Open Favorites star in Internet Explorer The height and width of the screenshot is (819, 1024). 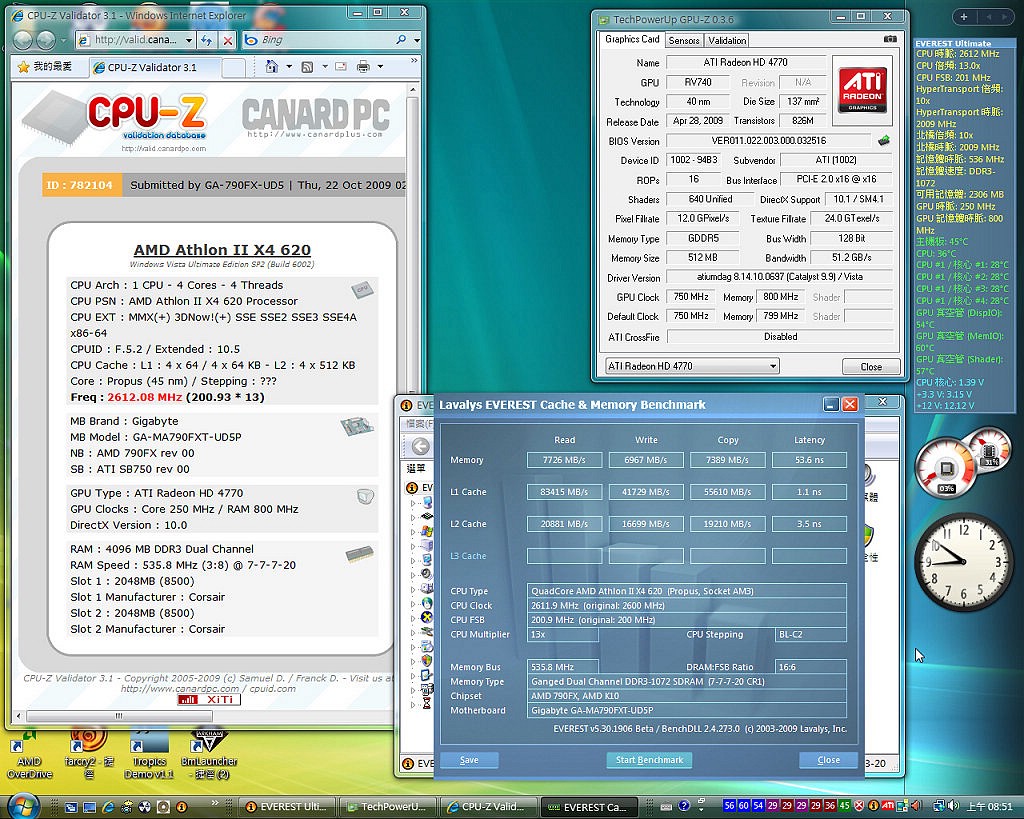(24, 67)
